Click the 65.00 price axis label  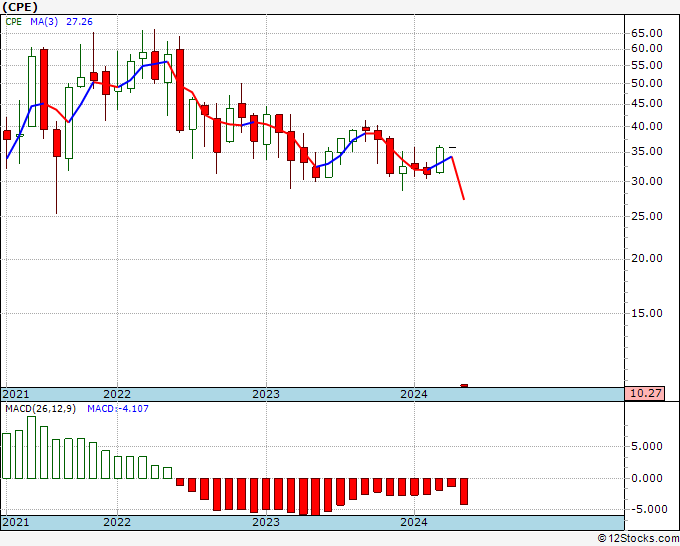[x=647, y=33]
